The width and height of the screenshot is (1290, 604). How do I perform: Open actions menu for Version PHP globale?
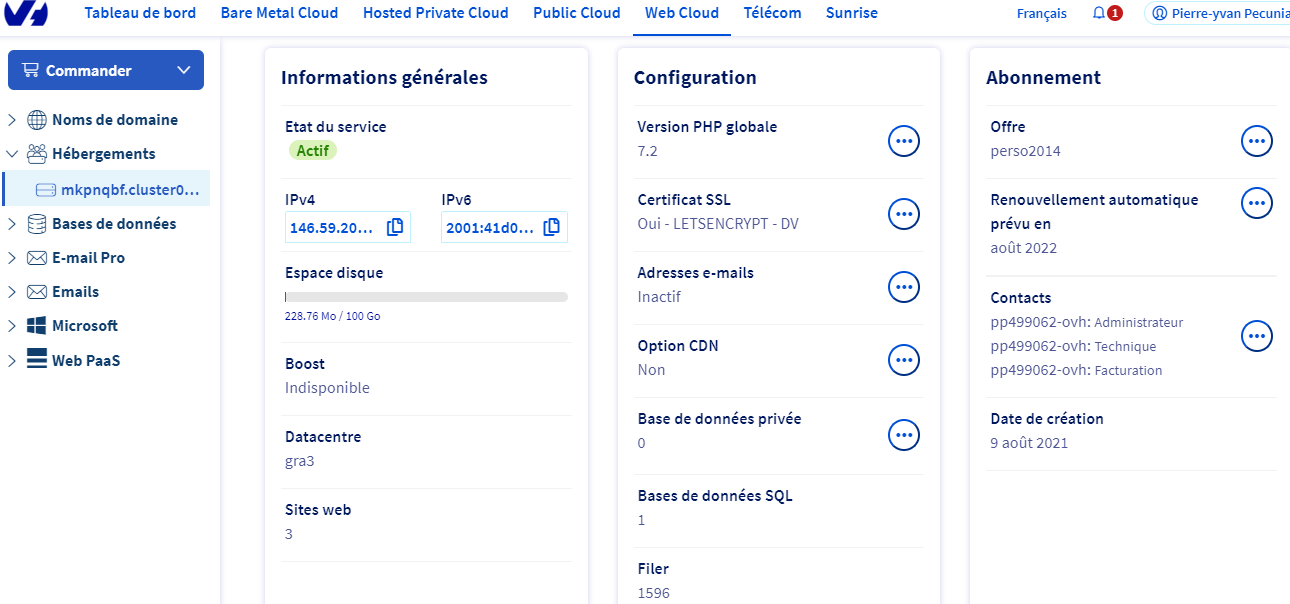pos(903,141)
